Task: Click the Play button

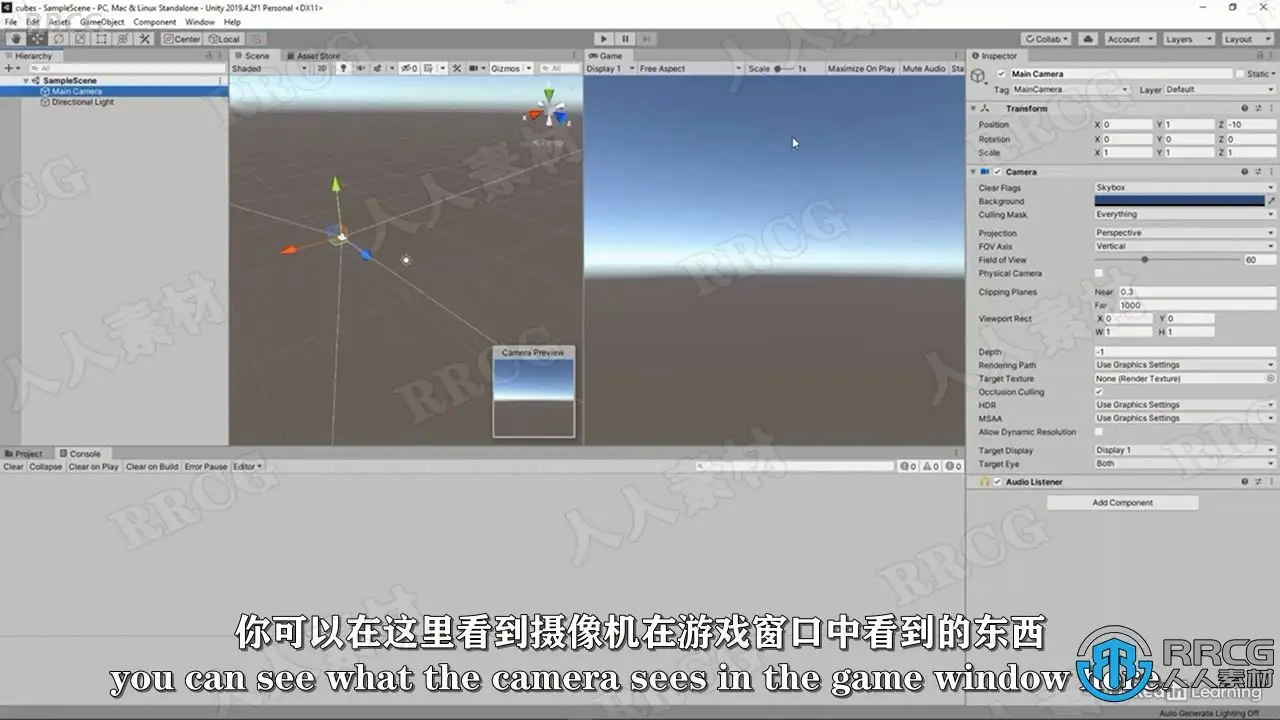Action: [603, 39]
